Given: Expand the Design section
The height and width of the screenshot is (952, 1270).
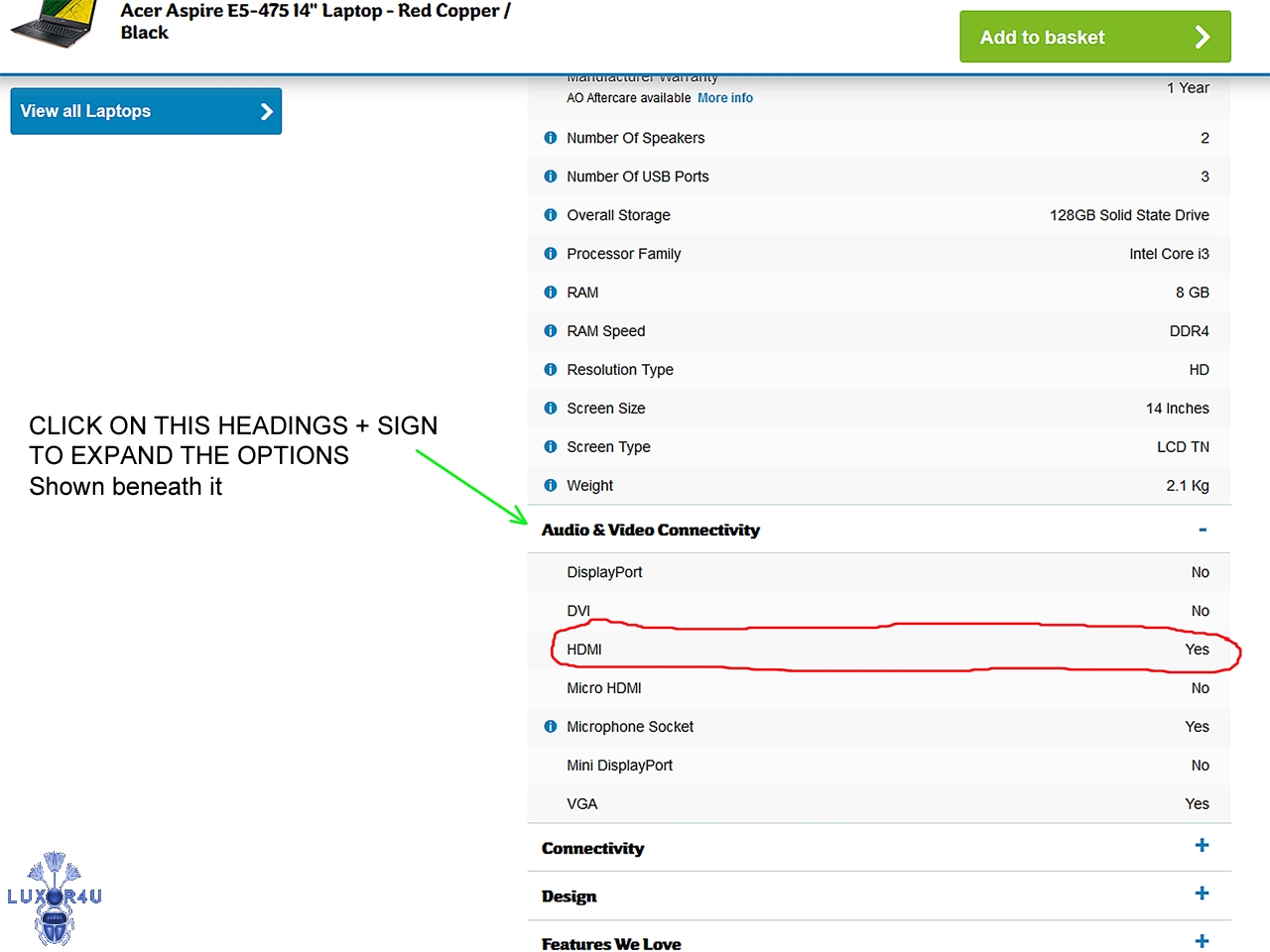Looking at the screenshot, I should pos(1202,893).
